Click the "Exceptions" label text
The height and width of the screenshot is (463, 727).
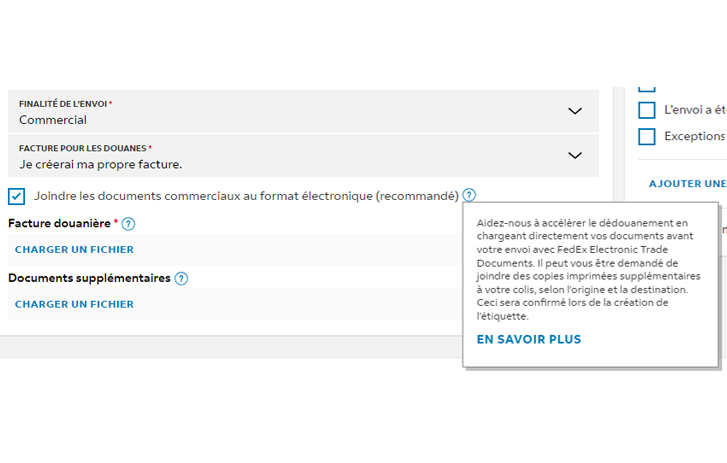[693, 136]
